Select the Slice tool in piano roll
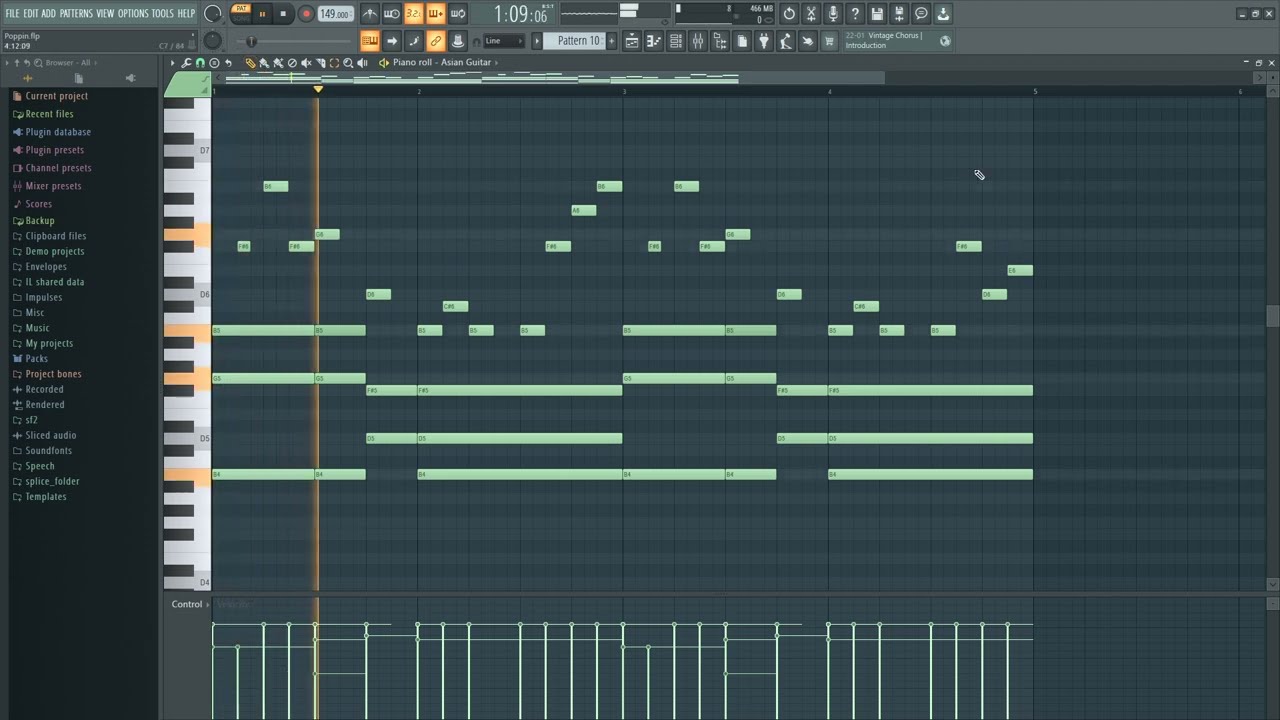The width and height of the screenshot is (1280, 720). tap(321, 62)
